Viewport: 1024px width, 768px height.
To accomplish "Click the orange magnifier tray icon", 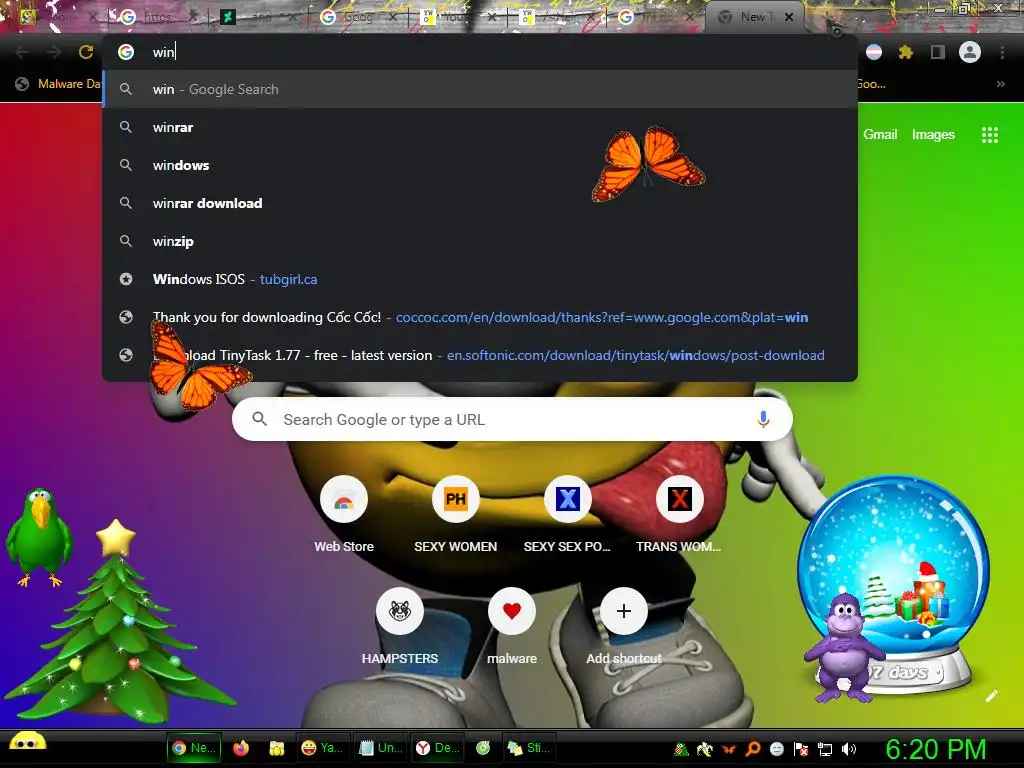I will 752,749.
